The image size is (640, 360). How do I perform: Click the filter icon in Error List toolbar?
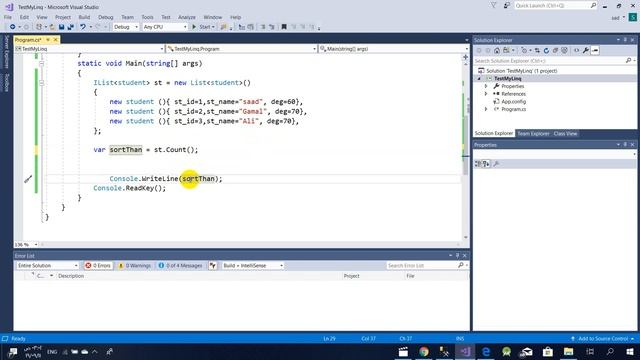tap(213, 265)
